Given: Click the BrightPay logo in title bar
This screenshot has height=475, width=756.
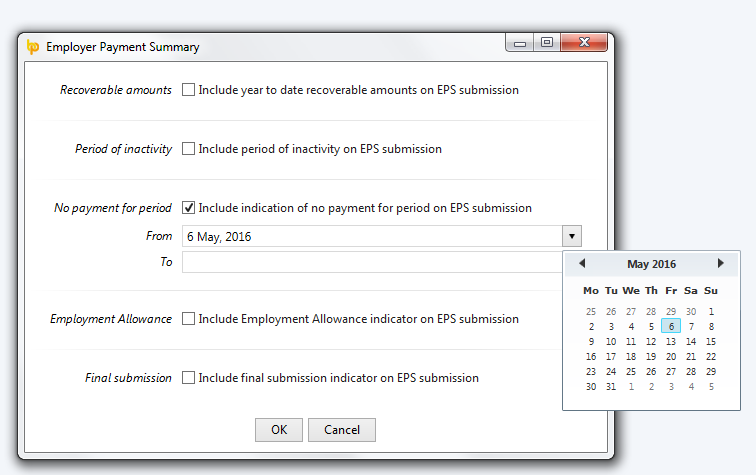Looking at the screenshot, I should [33, 47].
